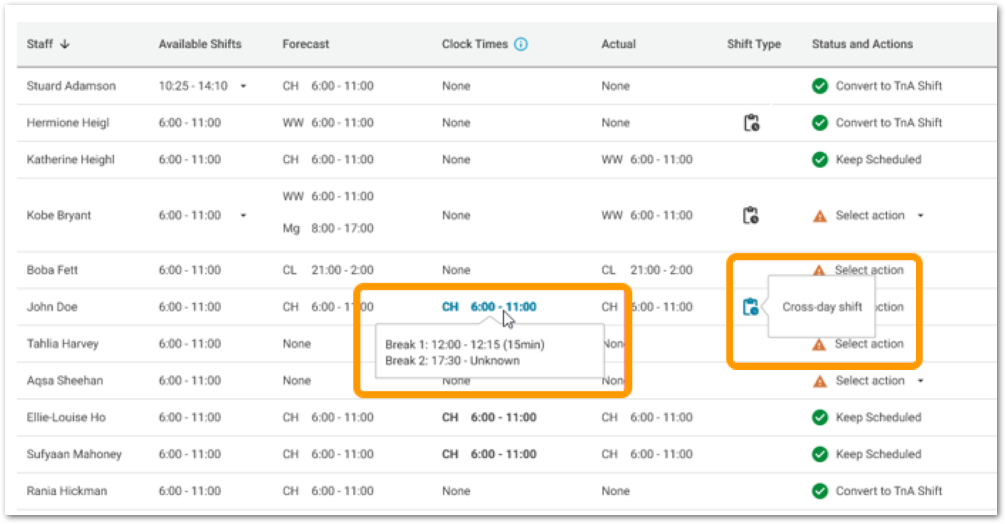The height and width of the screenshot is (524, 1006).
Task: Click Convert to TnA Shift for Hermione Heigl
Action: click(888, 123)
